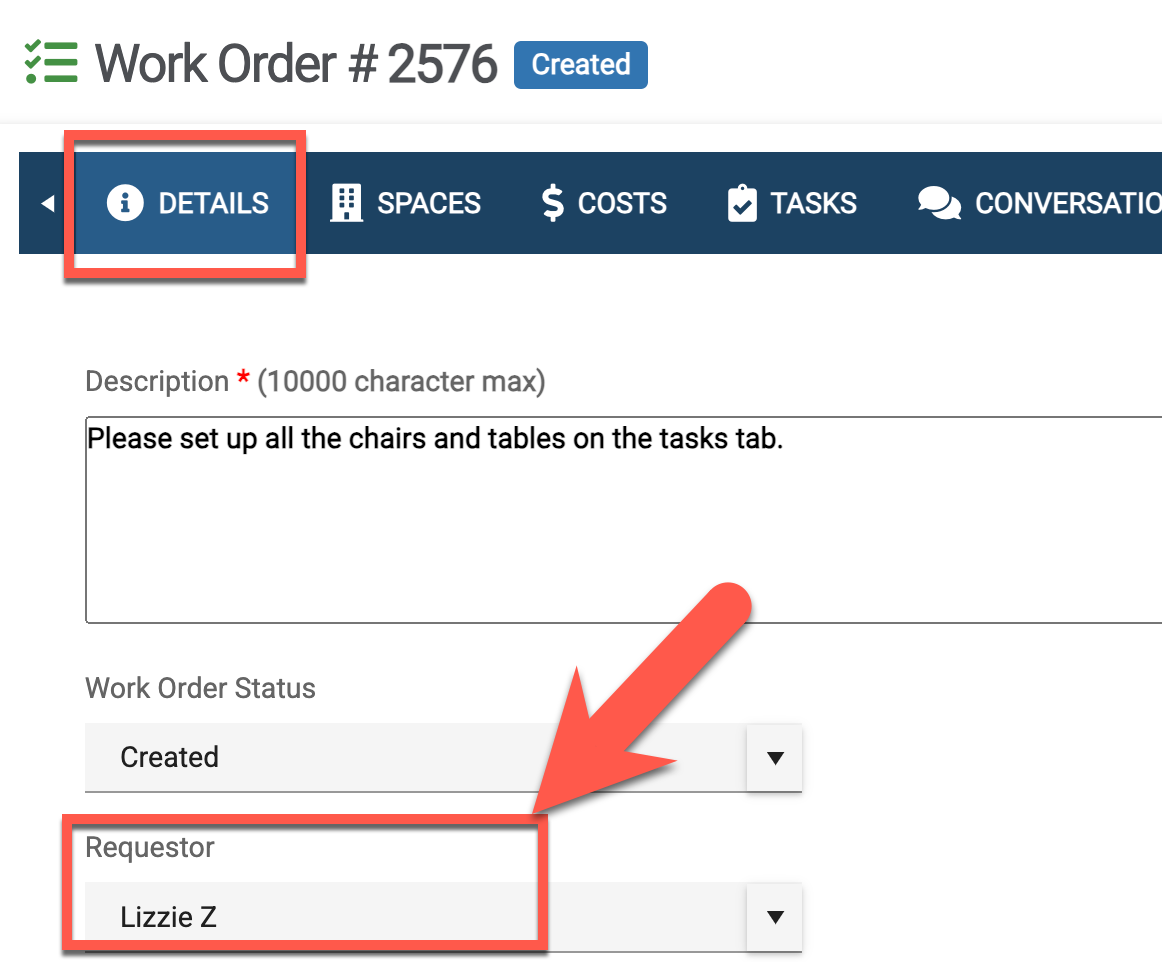Image resolution: width=1162 pixels, height=962 pixels.
Task: Click the building icon beside Spaces
Action: [x=346, y=203]
